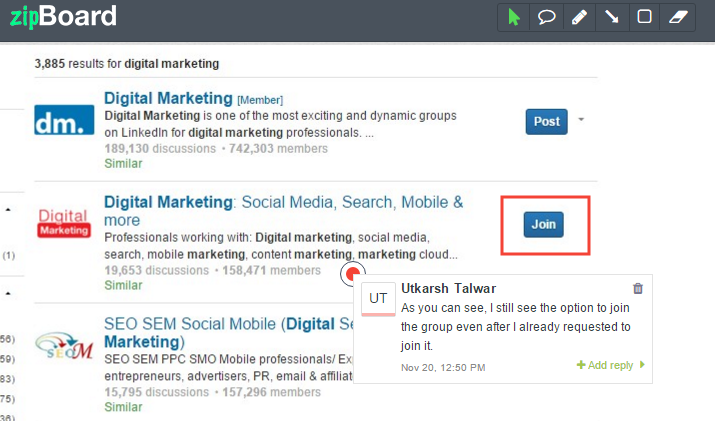The image size is (715, 421).
Task: Delete Utkarsh Talwar's comment with trash icon
Action: click(638, 288)
